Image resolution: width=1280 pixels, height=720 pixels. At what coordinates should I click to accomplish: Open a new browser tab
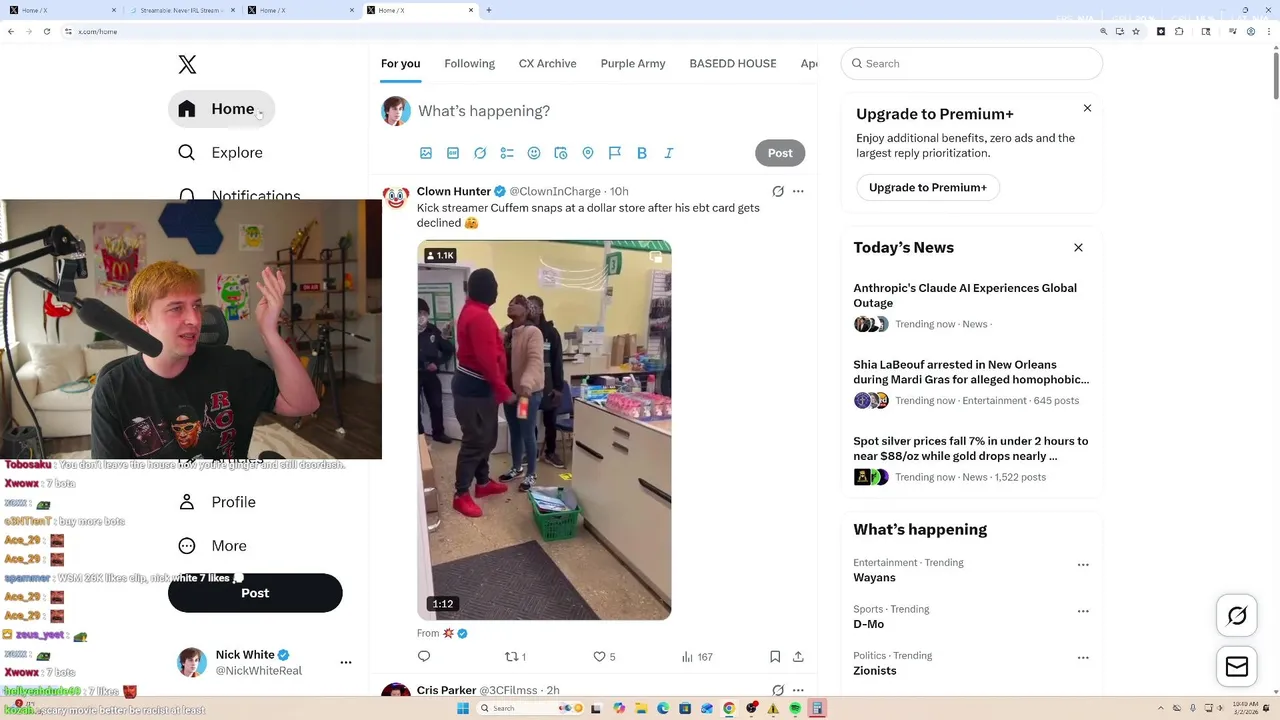488,10
